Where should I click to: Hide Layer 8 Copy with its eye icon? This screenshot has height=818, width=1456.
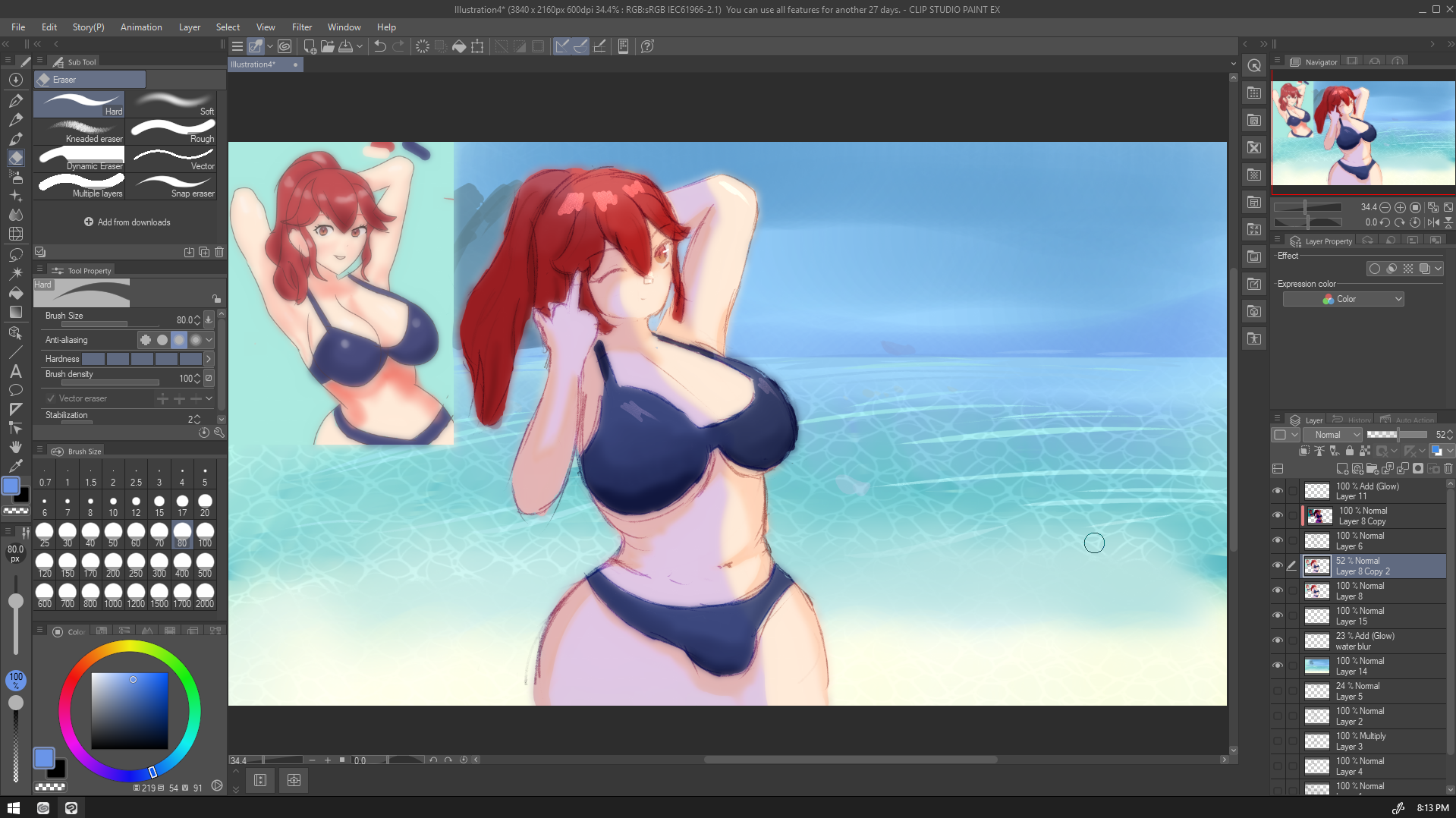pyautogui.click(x=1278, y=516)
